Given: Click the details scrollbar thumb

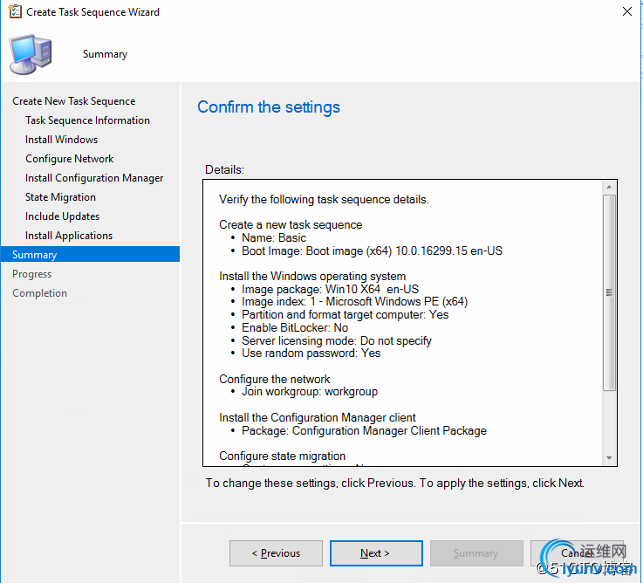Looking at the screenshot, I should tap(609, 293).
